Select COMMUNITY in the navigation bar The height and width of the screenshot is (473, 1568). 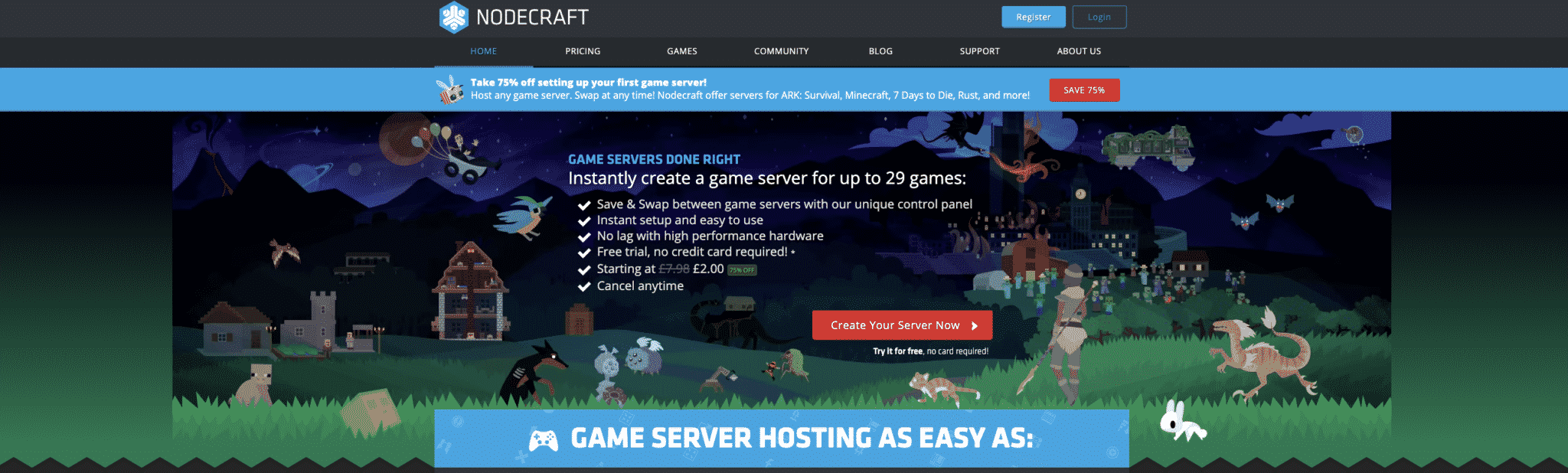point(781,51)
